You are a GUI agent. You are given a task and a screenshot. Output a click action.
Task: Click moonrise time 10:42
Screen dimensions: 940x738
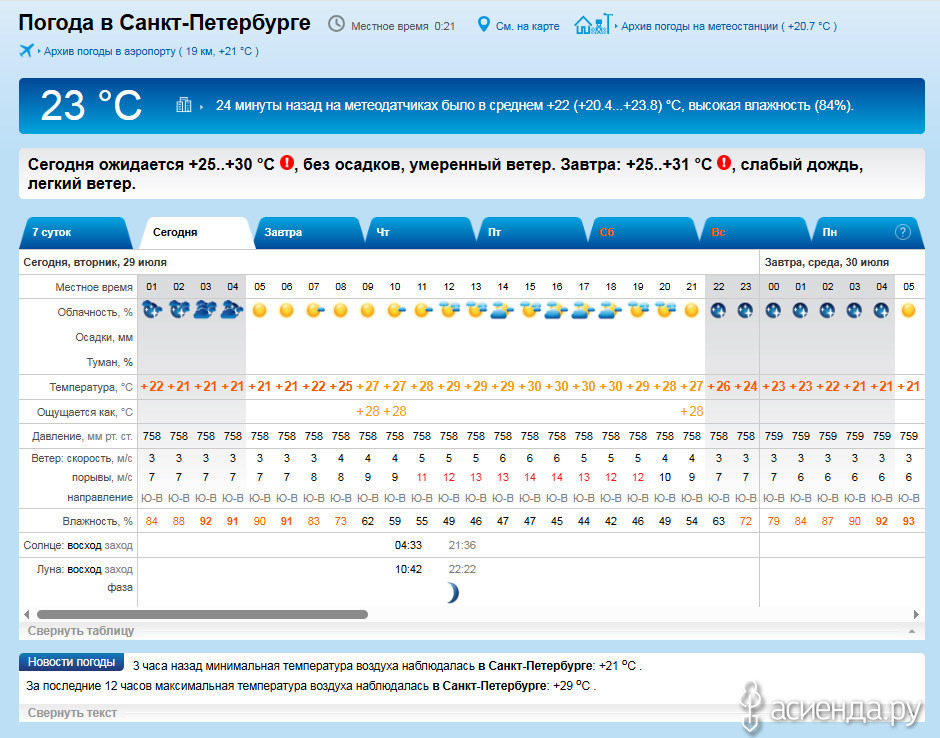(408, 570)
